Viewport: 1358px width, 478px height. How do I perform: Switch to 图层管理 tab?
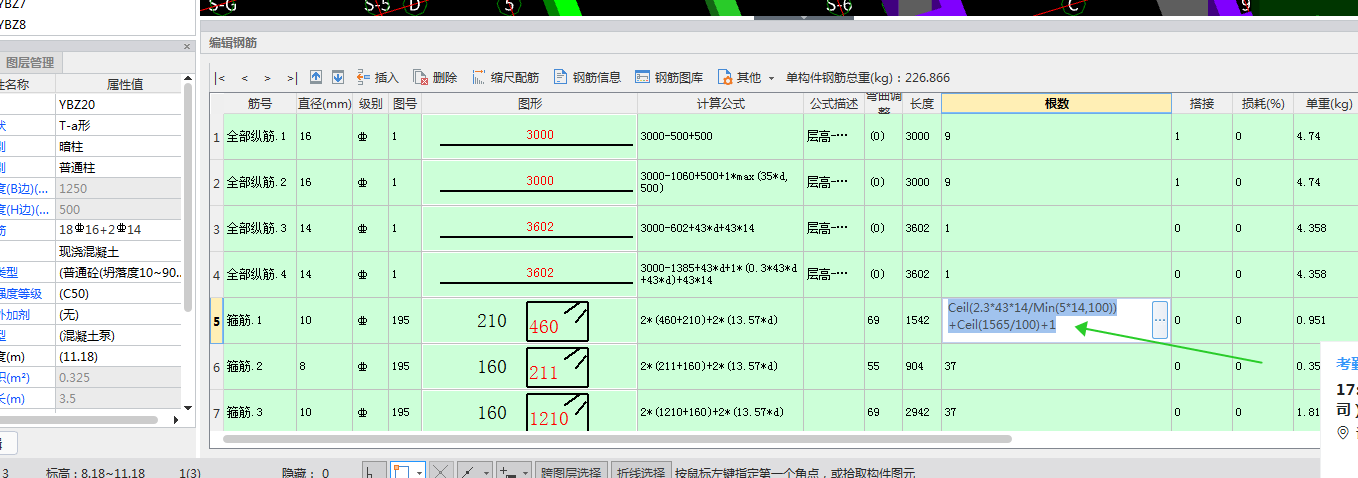30,62
